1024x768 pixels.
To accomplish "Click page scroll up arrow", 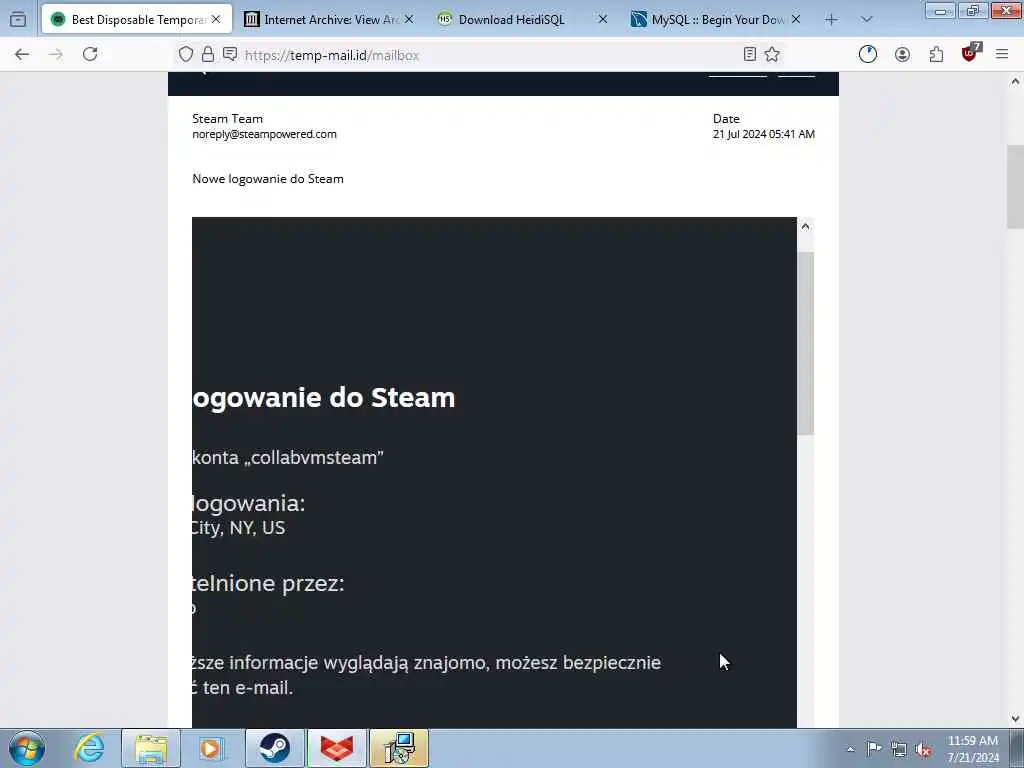I will [1015, 81].
